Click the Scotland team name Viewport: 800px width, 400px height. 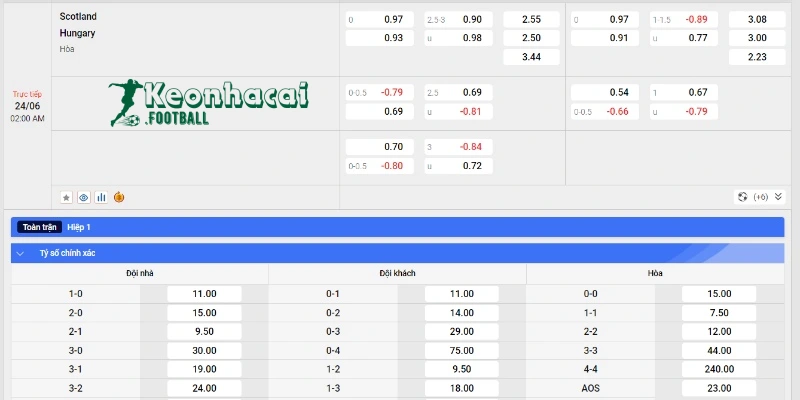coord(79,17)
